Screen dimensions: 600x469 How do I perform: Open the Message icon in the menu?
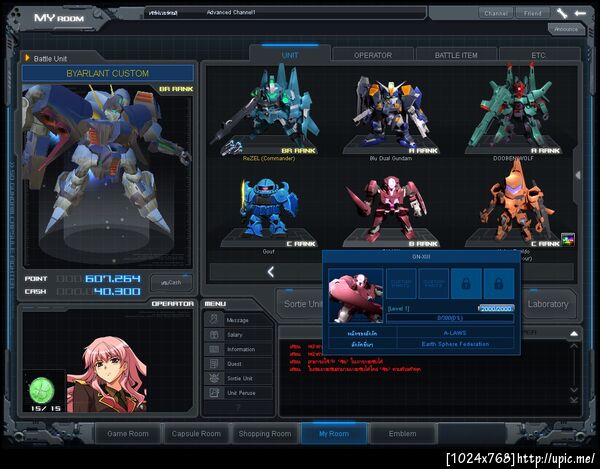click(x=214, y=319)
